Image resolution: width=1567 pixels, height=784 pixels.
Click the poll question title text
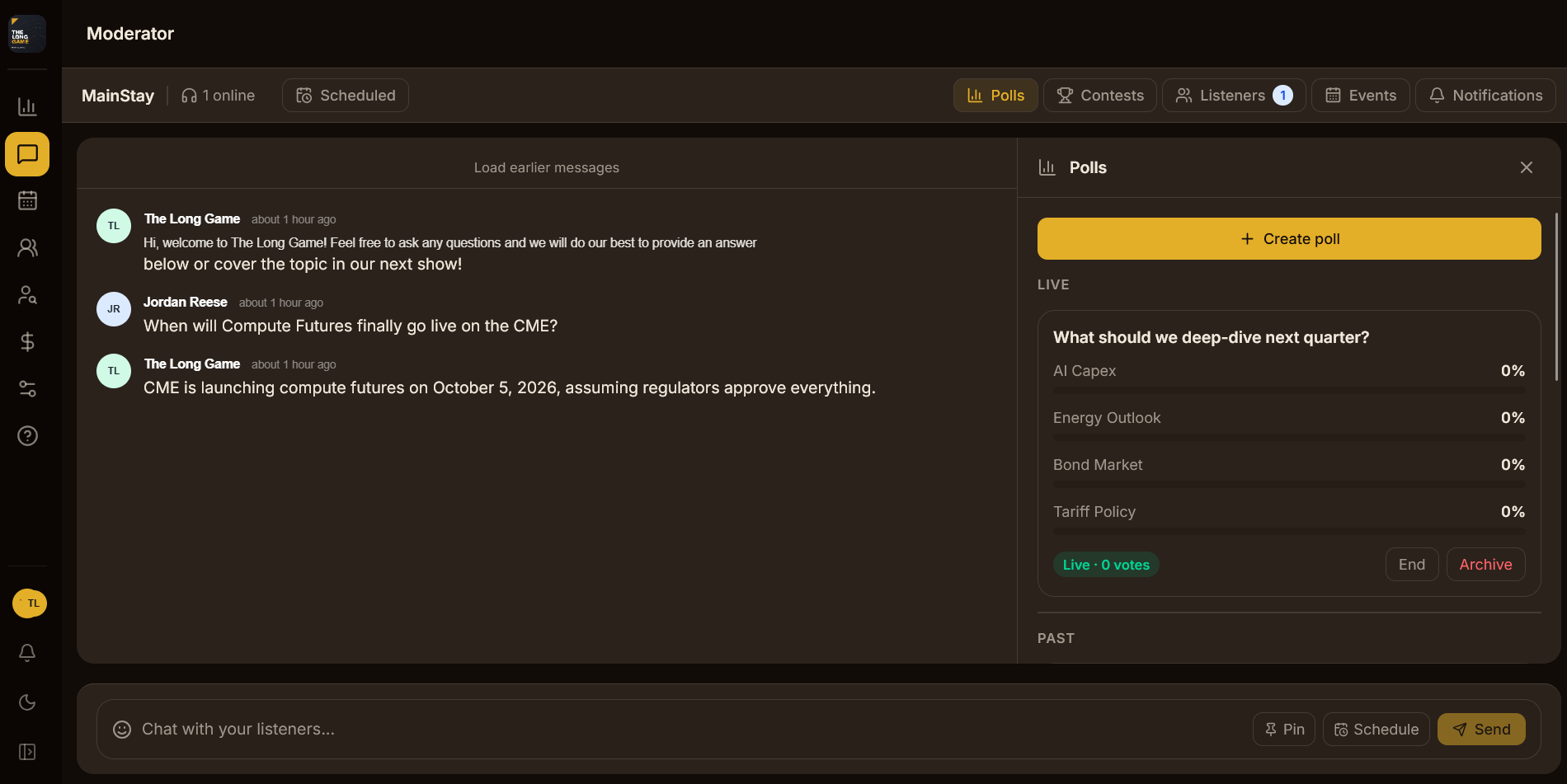click(1211, 337)
